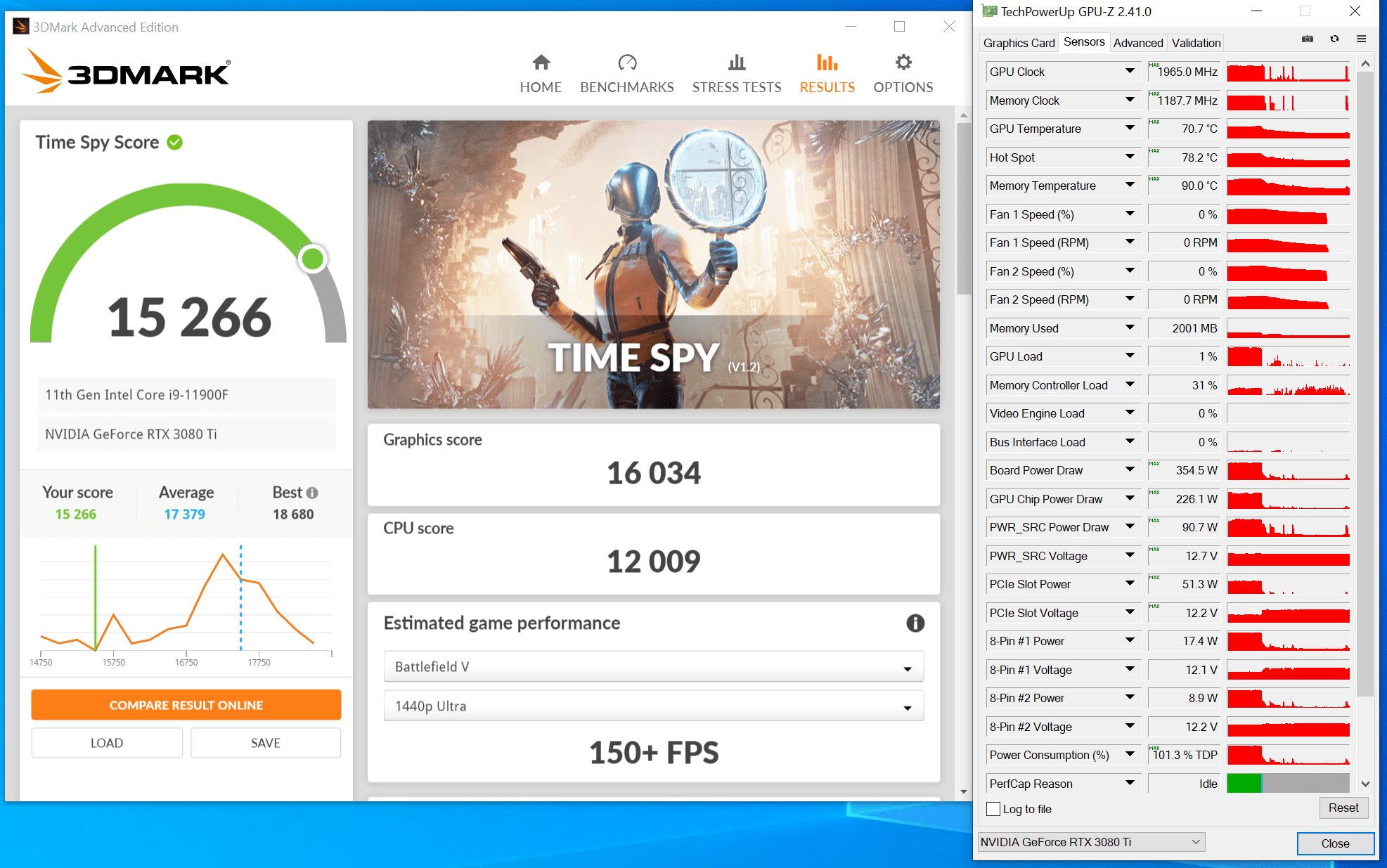Click the Close button in GPU-Z
Screen dimensions: 1387x868
(x=1335, y=843)
